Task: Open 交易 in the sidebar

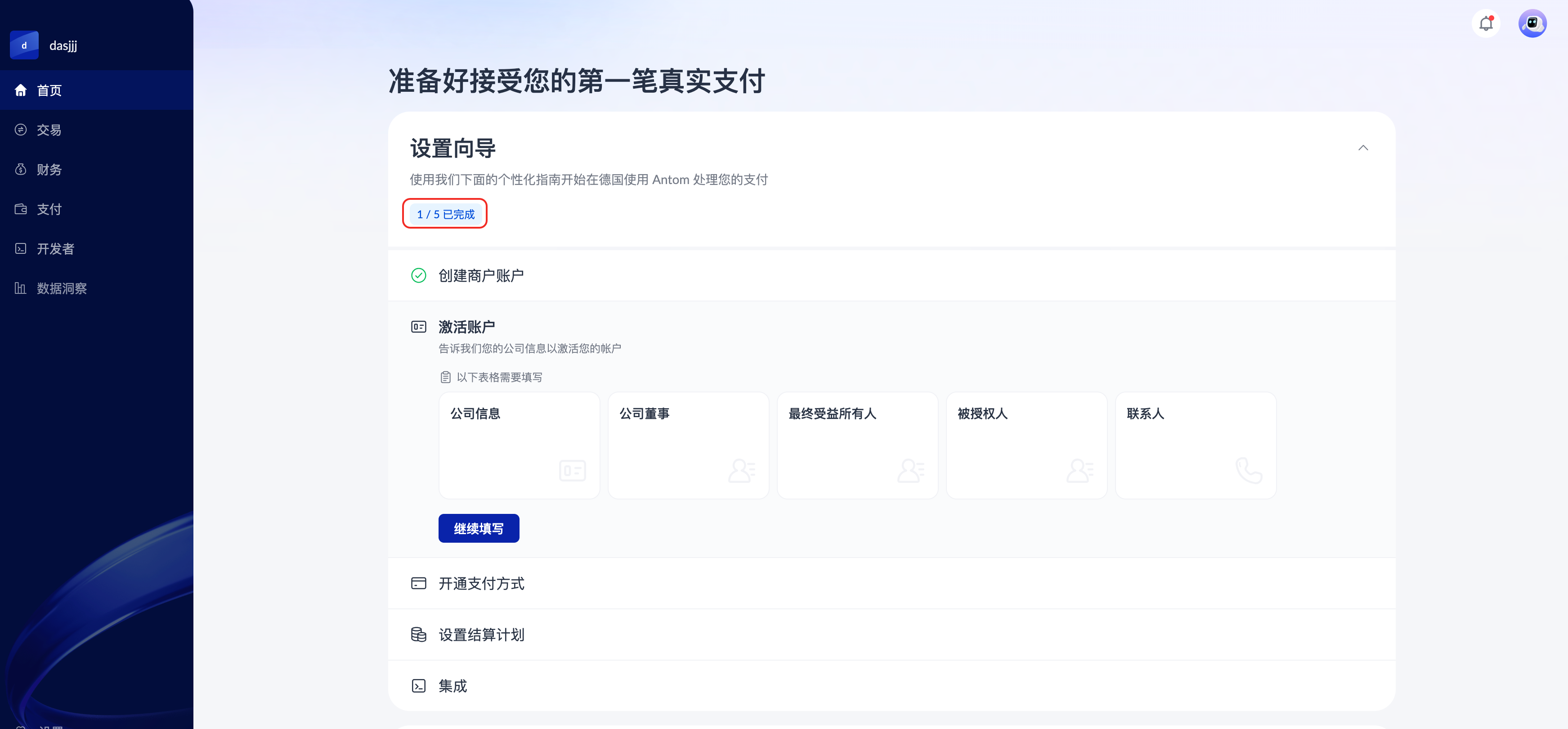Action: (x=49, y=130)
